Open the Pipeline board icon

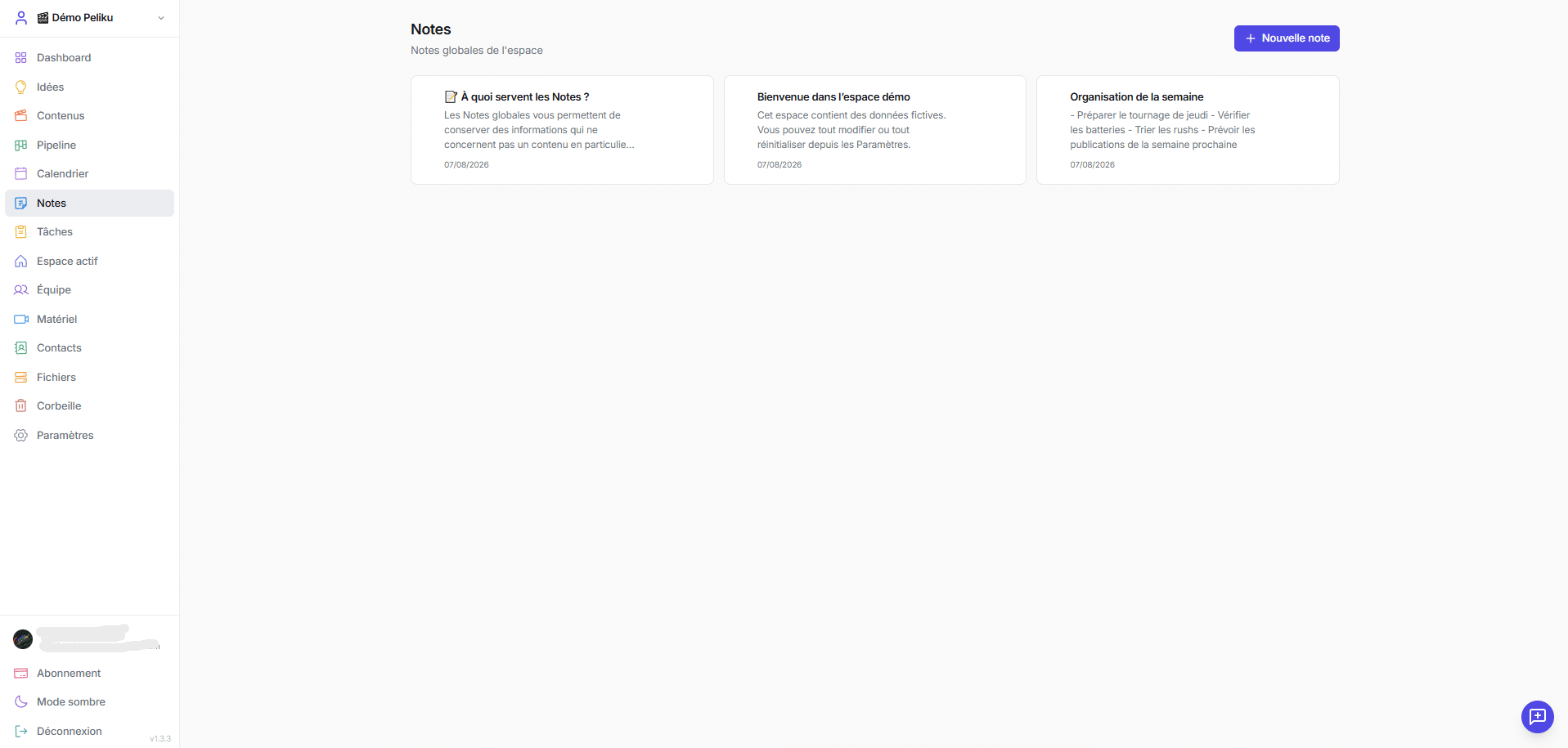(21, 145)
